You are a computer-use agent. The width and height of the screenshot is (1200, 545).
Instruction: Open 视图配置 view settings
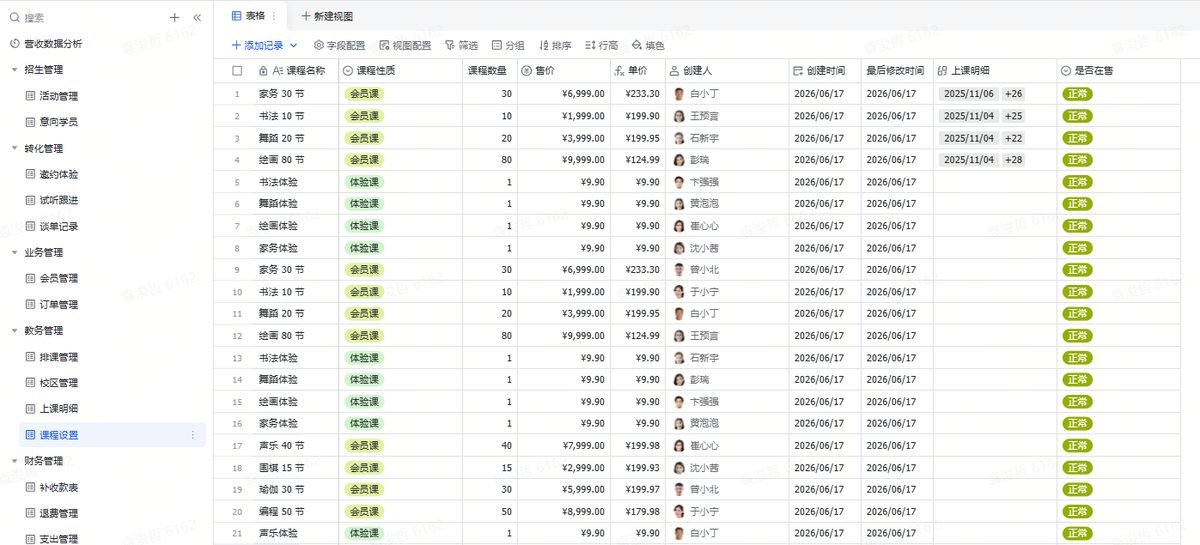[405, 45]
